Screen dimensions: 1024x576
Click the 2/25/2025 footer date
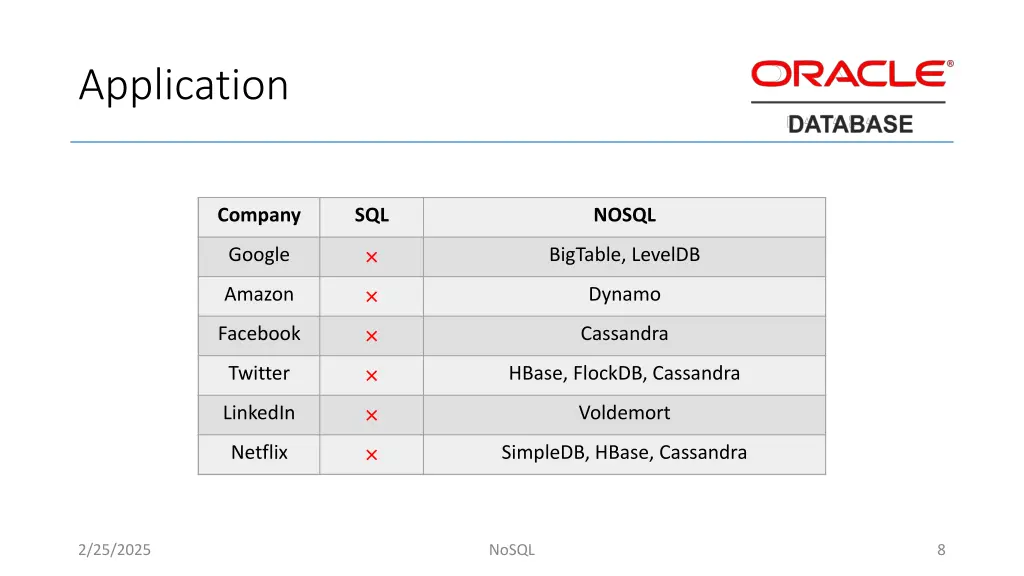pos(114,550)
